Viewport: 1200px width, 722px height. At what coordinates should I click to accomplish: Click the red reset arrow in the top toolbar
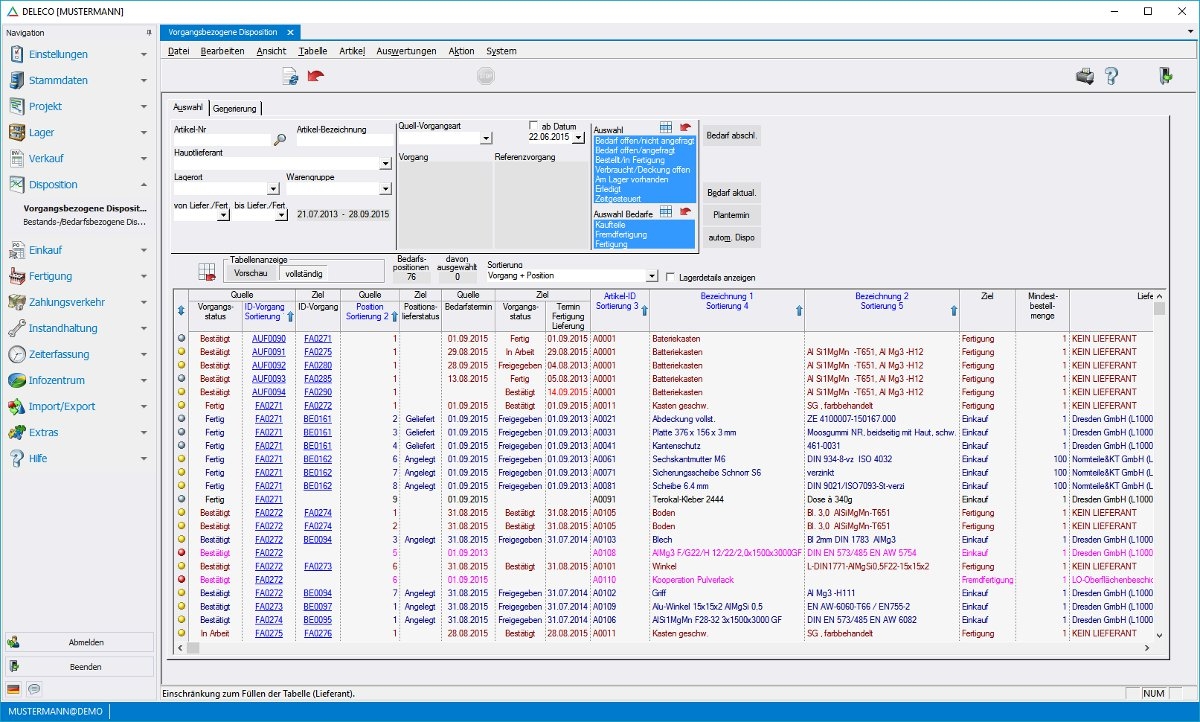316,76
